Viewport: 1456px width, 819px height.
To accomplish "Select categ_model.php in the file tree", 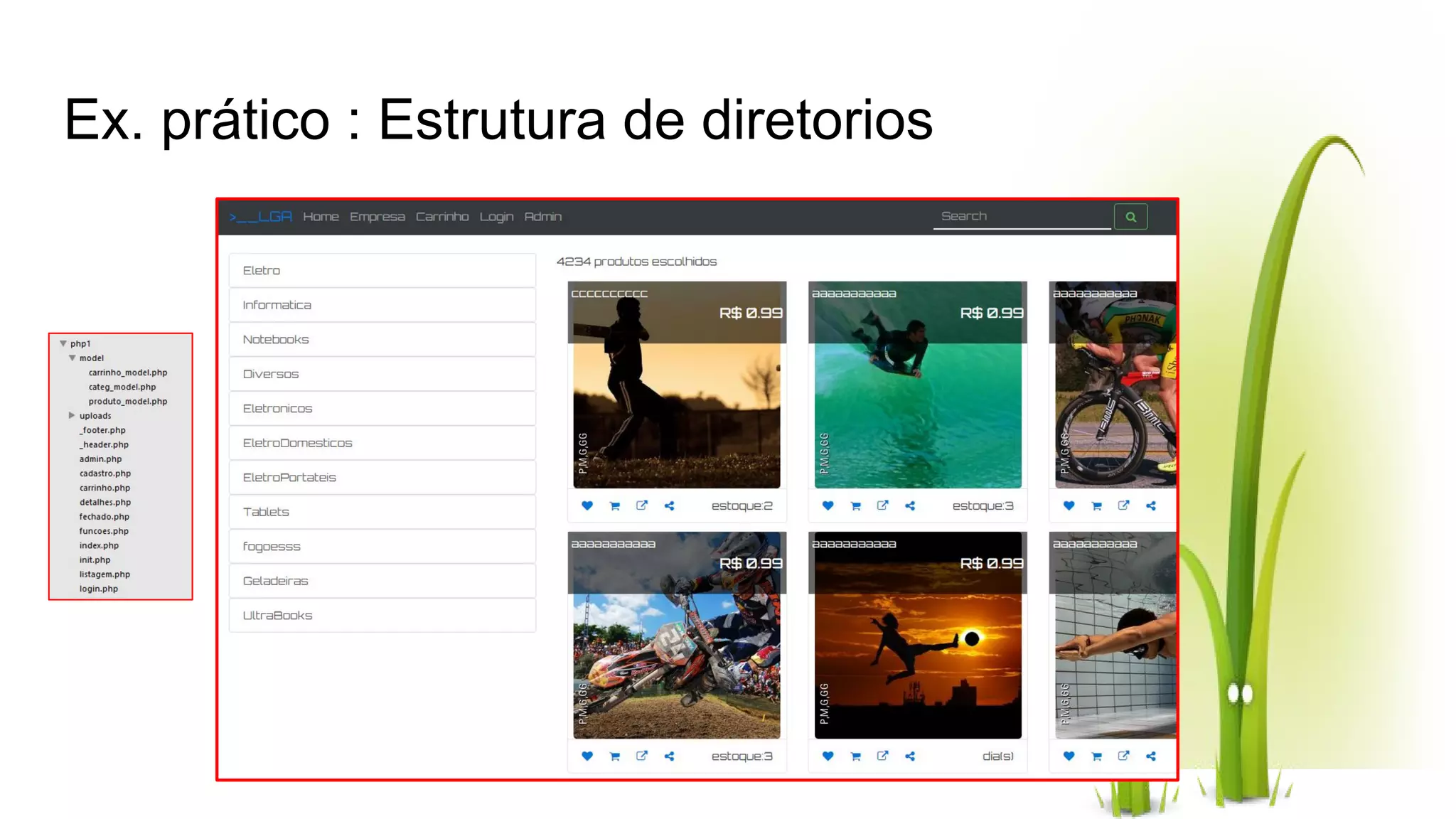I will point(122,387).
